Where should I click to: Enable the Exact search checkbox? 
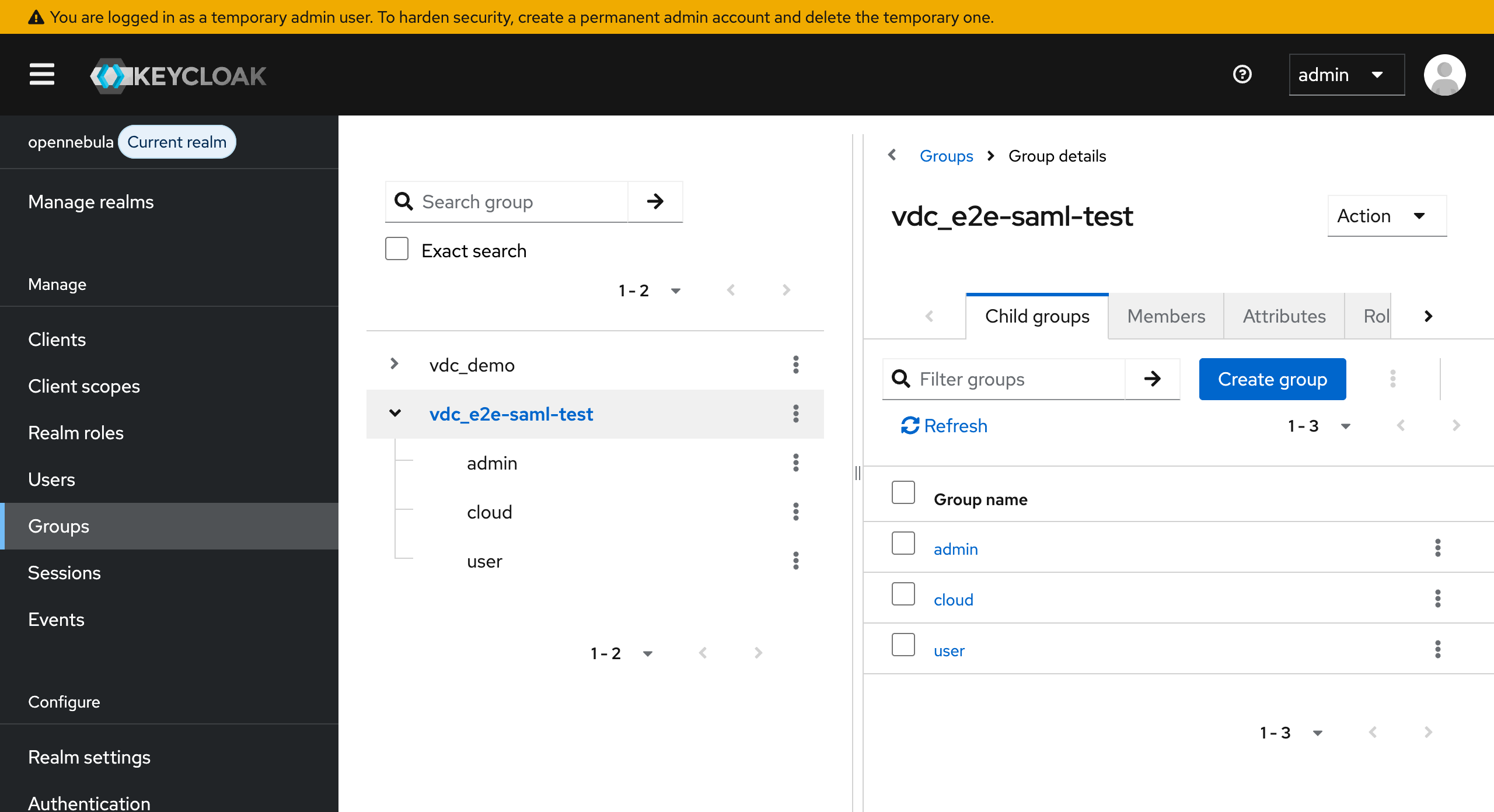[397, 249]
